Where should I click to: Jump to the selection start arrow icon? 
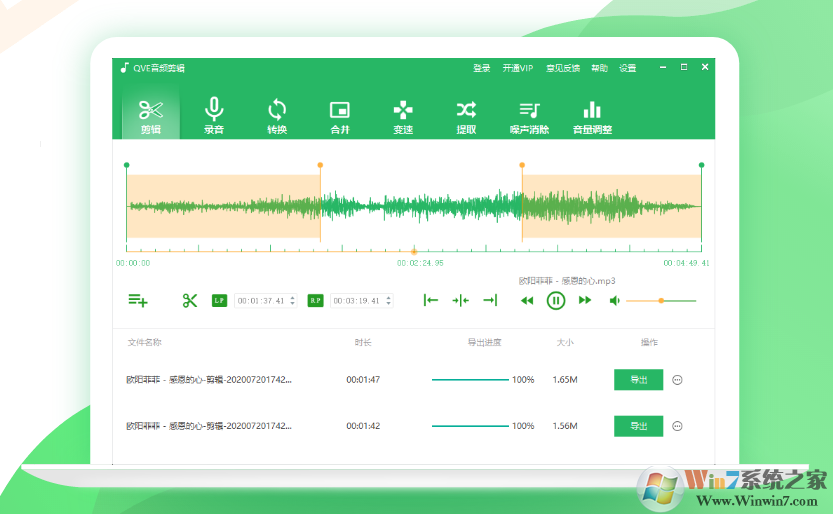pyautogui.click(x=431, y=300)
